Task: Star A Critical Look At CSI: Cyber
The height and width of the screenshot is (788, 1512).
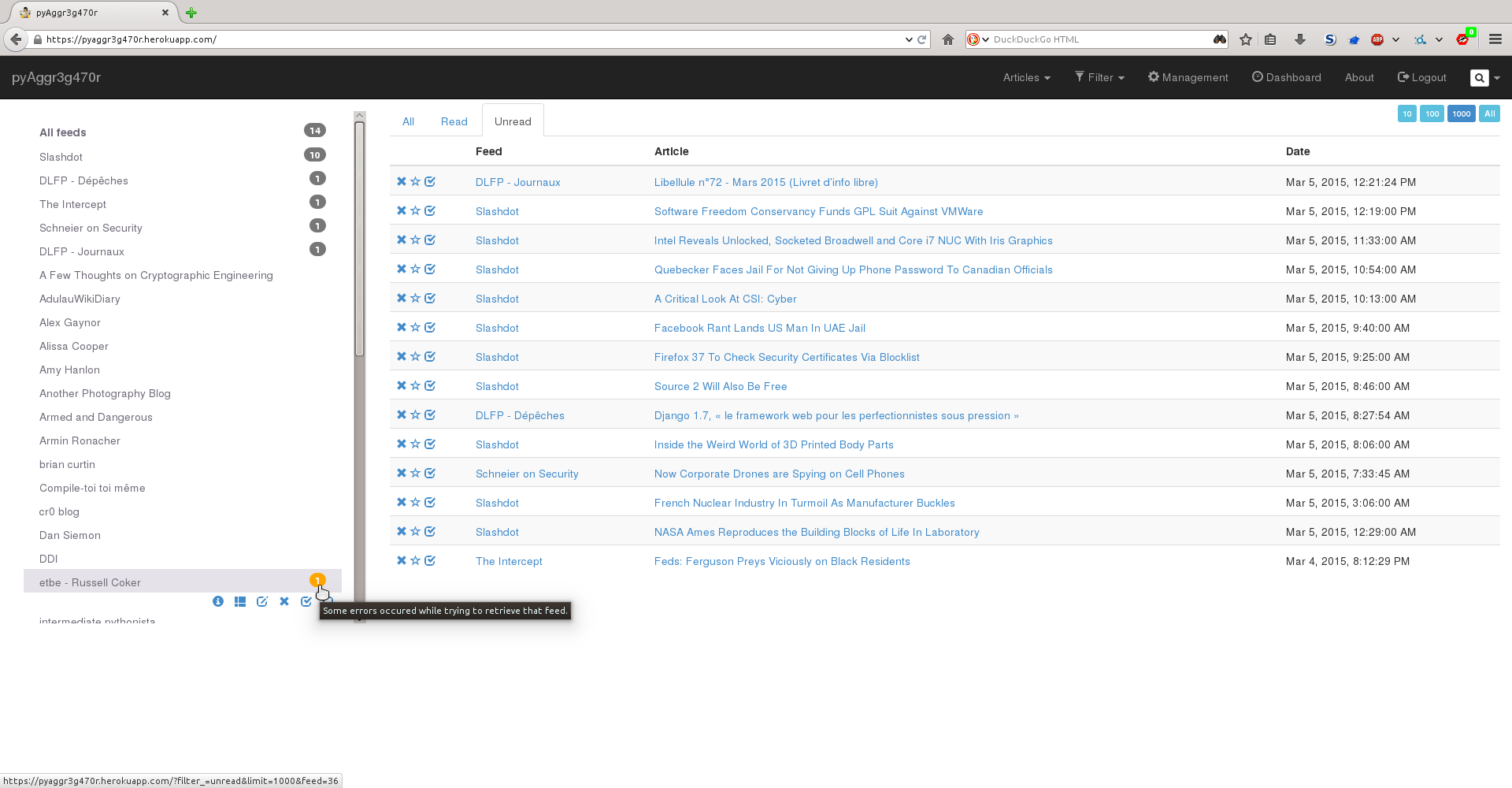Action: pyautogui.click(x=415, y=298)
